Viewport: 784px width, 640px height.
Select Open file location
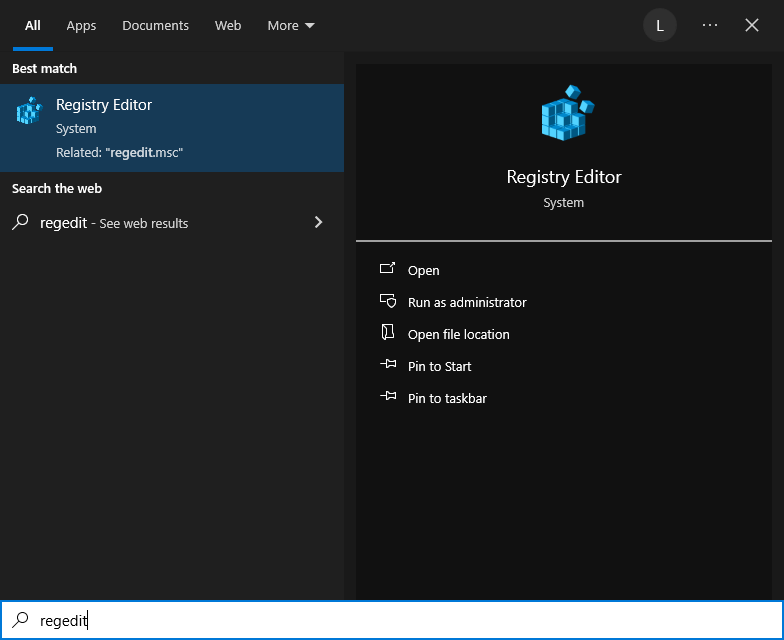coord(458,334)
